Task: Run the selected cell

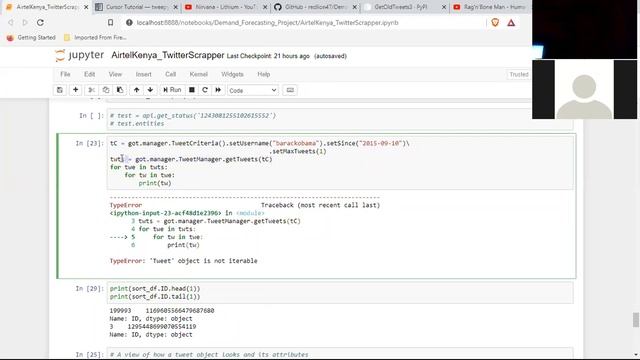Action: coord(172,90)
